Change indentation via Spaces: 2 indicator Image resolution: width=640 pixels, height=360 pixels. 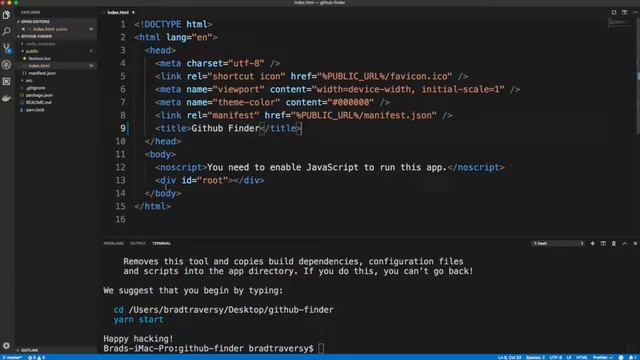tap(535, 357)
